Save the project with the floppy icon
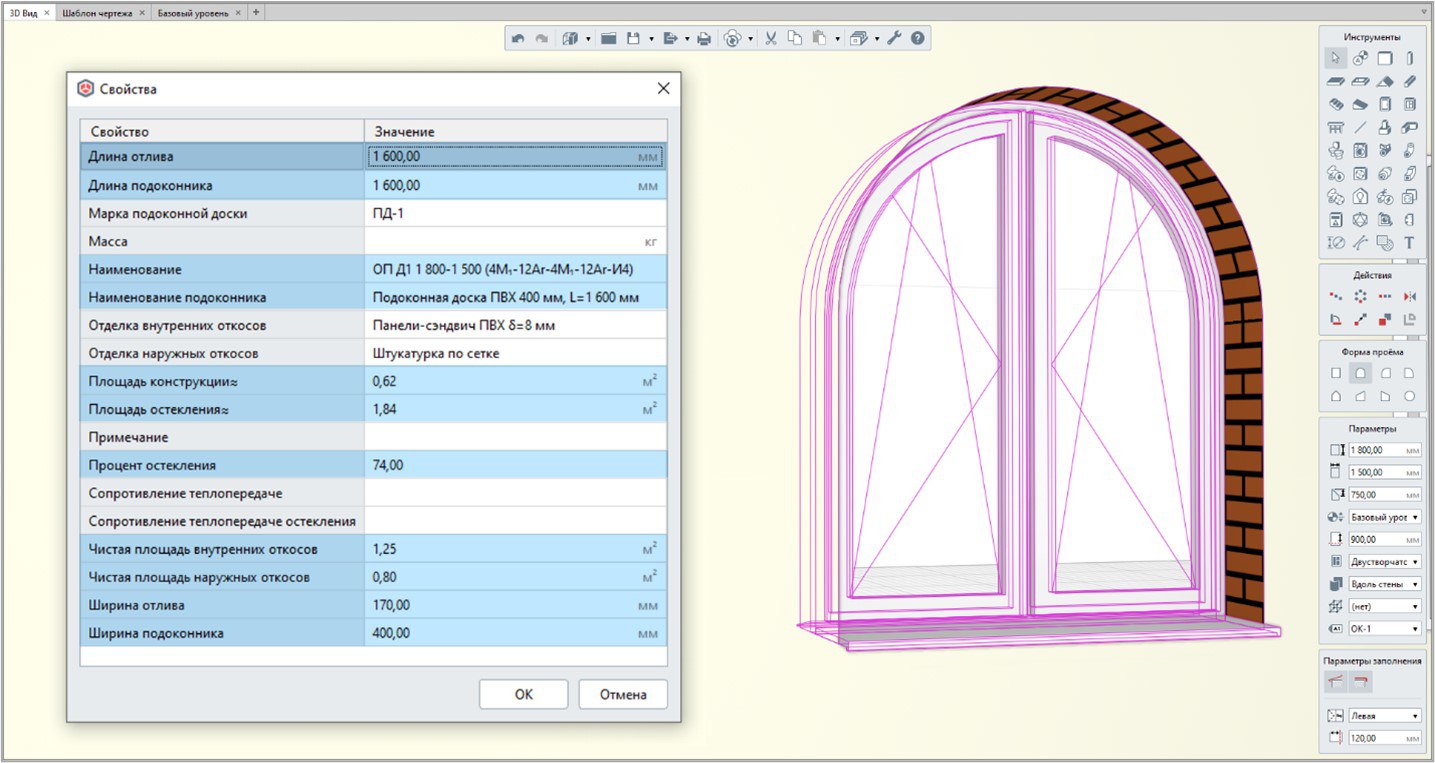Screen dimensions: 1435x763 [633, 38]
